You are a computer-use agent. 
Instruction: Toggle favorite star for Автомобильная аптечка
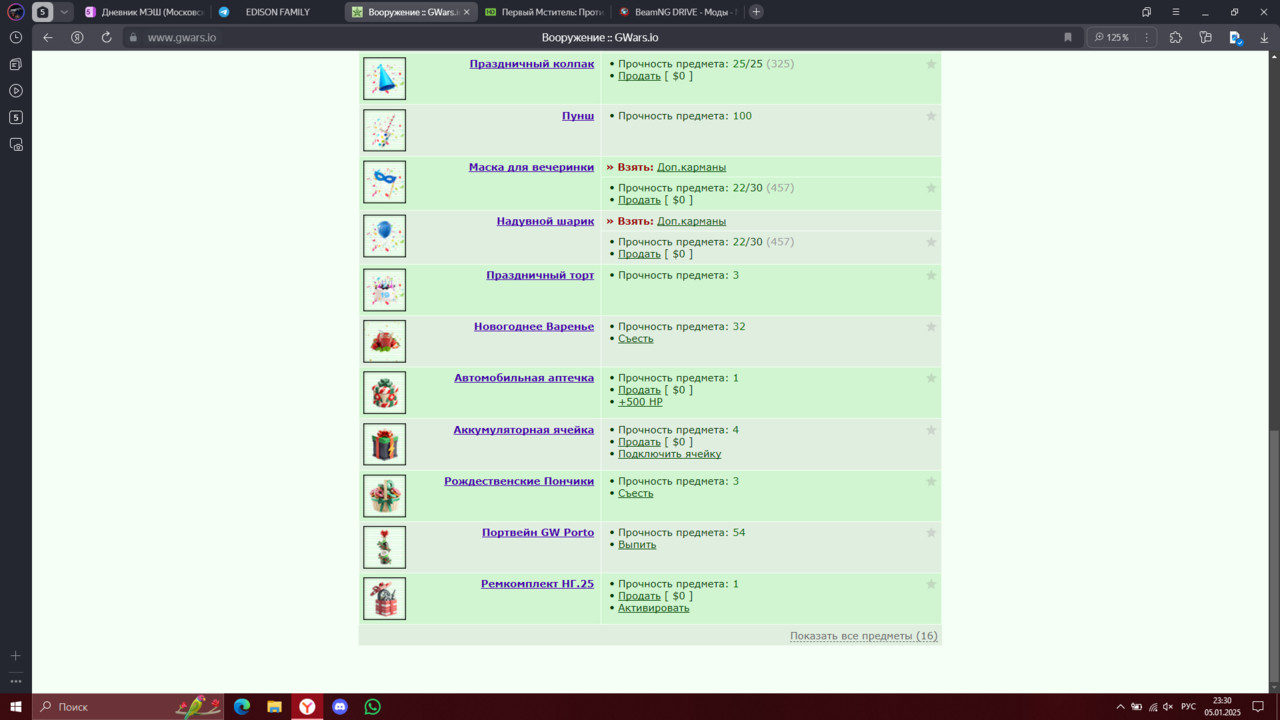coord(931,378)
